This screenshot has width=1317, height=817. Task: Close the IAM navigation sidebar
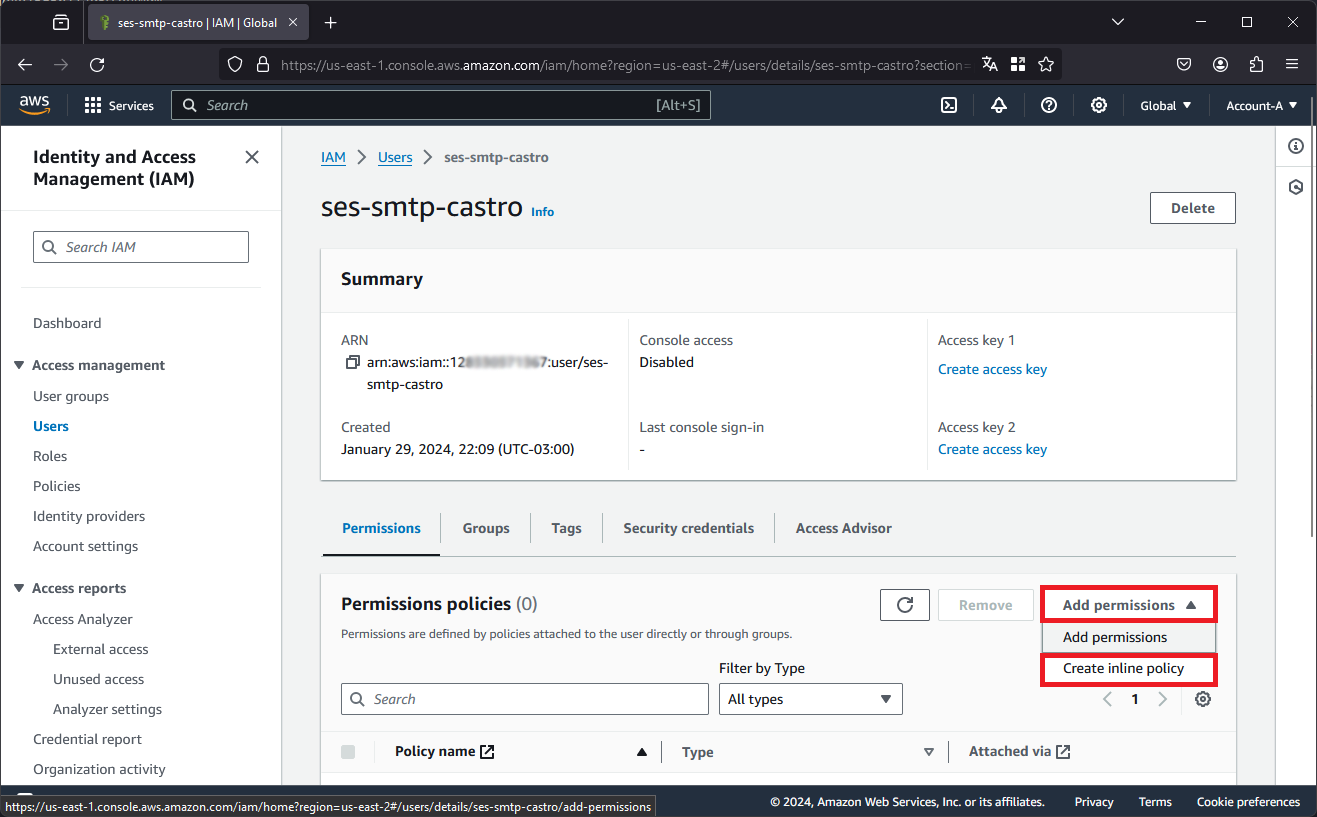252,157
